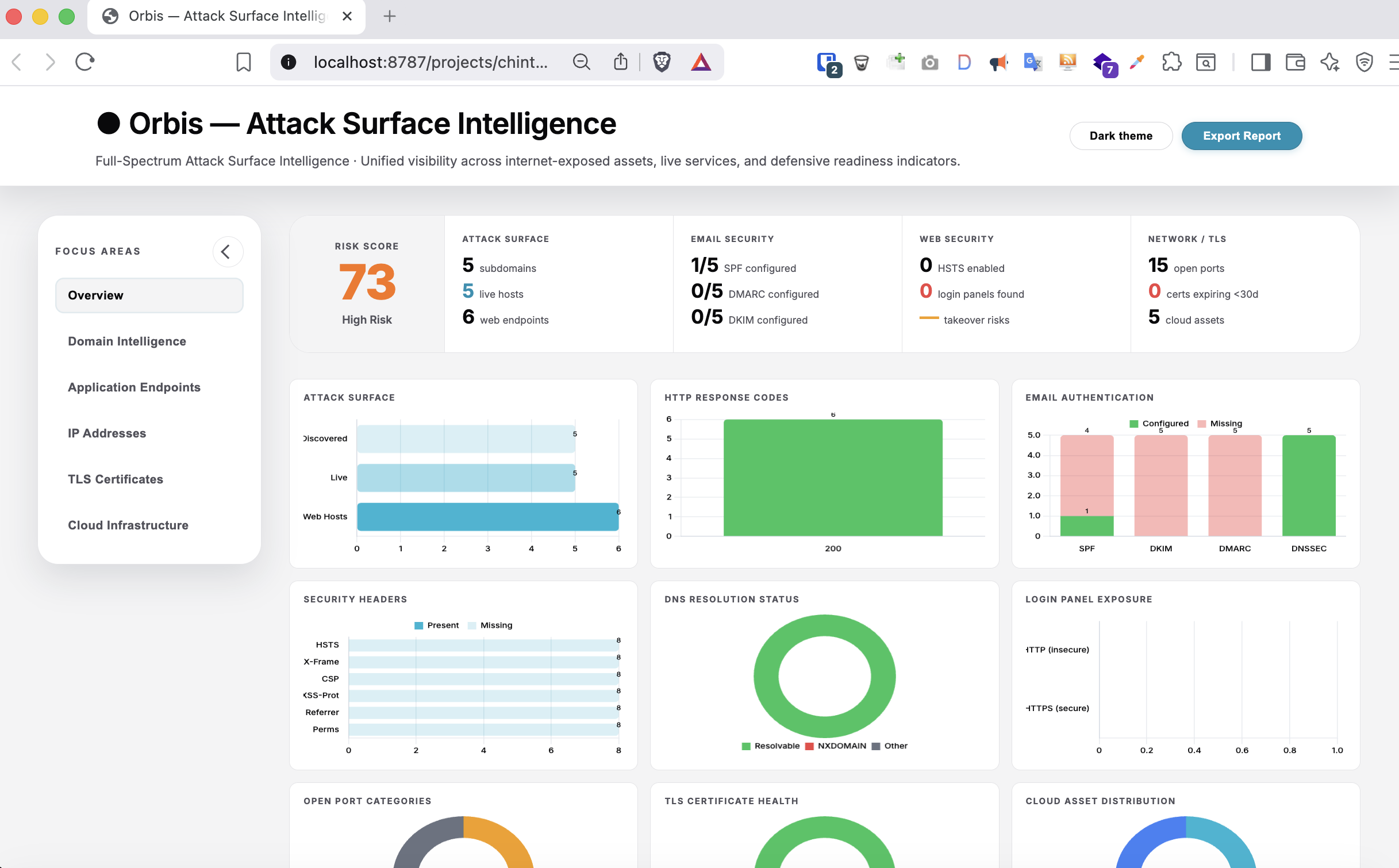Bookmark this page with the bookmark icon
Screen dimensions: 1399x868
pos(244,62)
